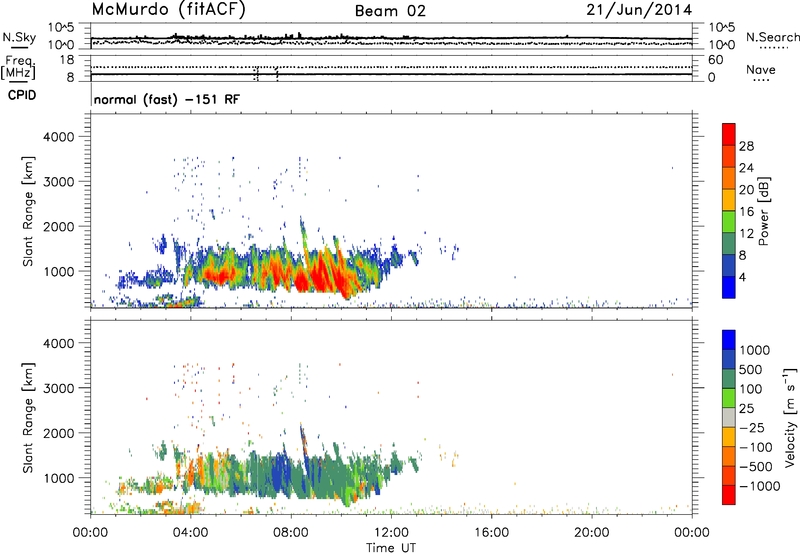Click the Power [dB] colorbar title
Image resolution: width=800 pixels, height=554 pixels.
[763, 211]
